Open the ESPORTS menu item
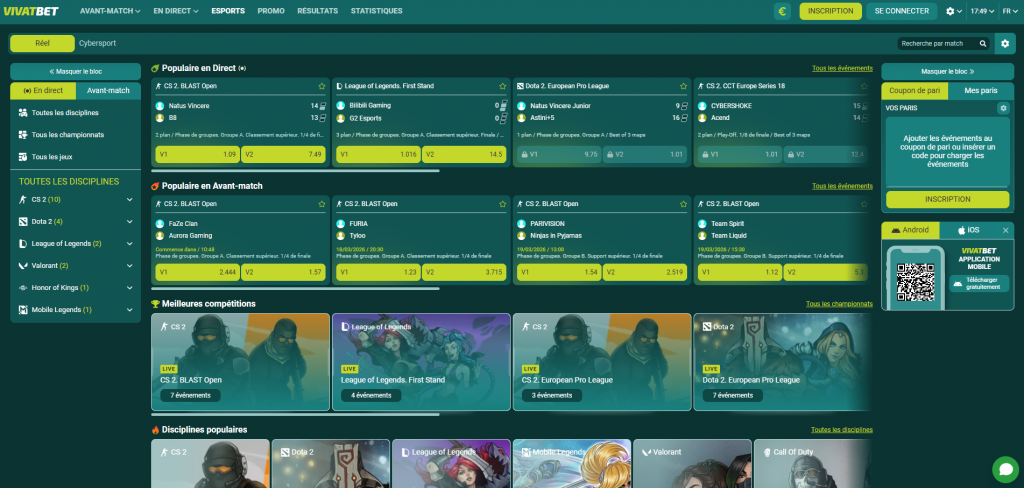This screenshot has height=488, width=1024. [x=228, y=11]
